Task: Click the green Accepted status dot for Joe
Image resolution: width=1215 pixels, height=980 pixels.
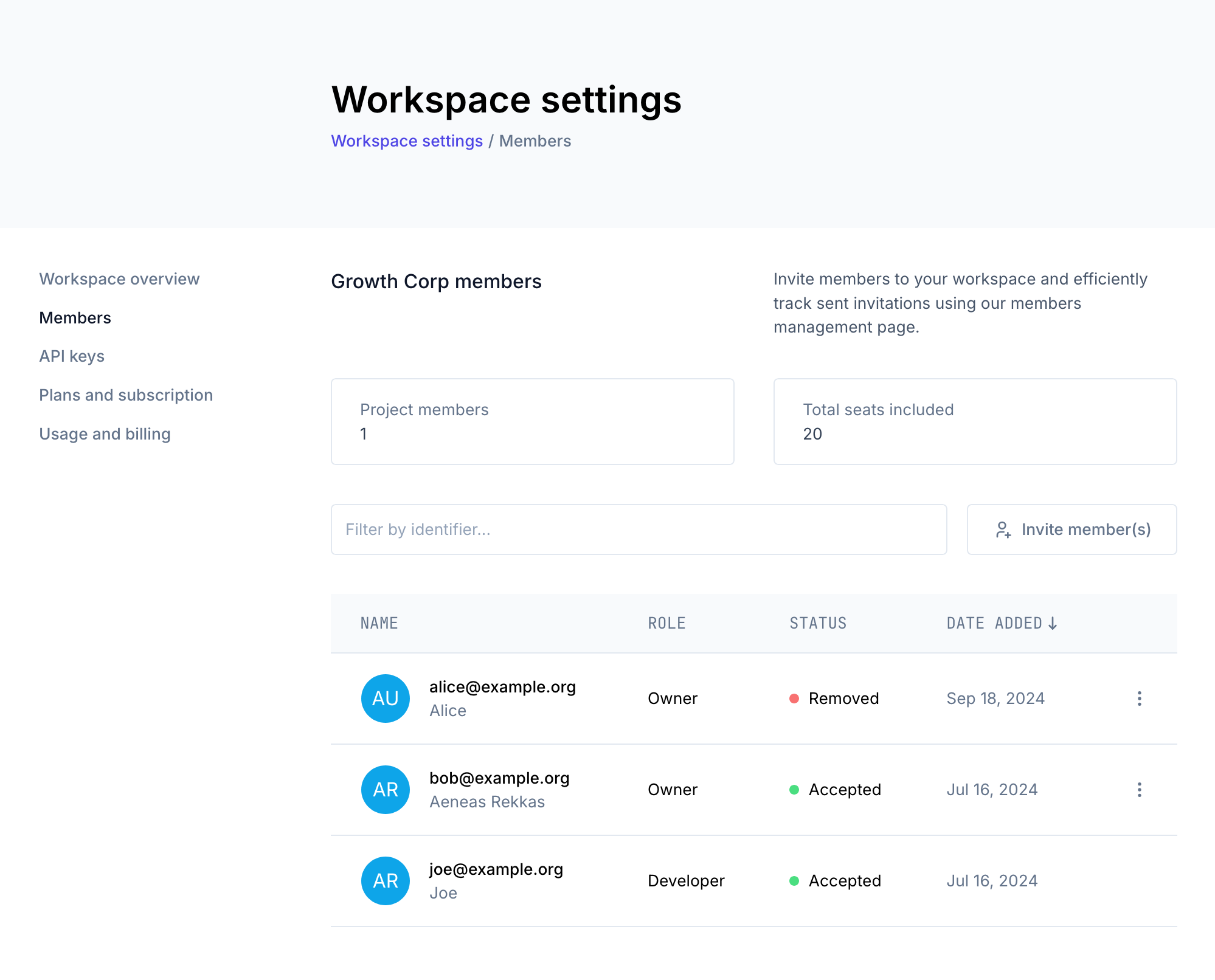Action: tap(794, 881)
